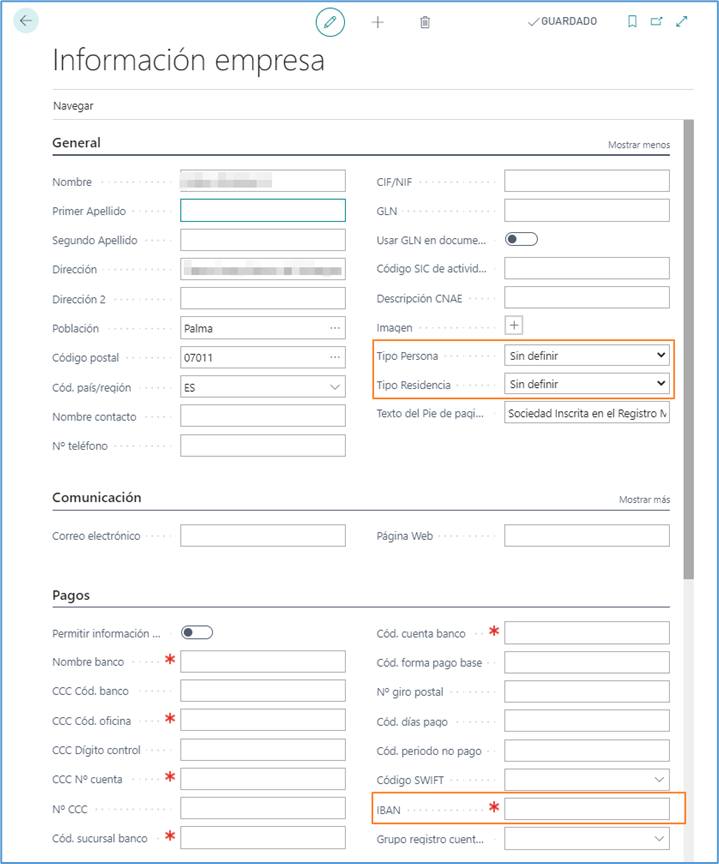Click Mostrar más in Comunicación
The image size is (719, 864).
pos(644,500)
